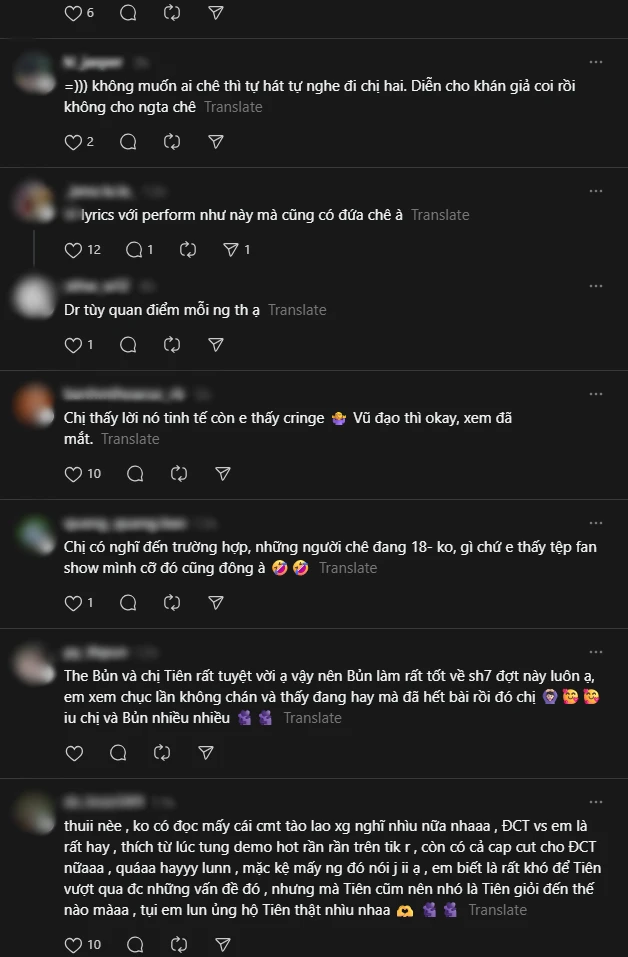This screenshot has width=628, height=957.
Task: Share the 'Vũ đạo thì okay' comment
Action: (x=223, y=474)
